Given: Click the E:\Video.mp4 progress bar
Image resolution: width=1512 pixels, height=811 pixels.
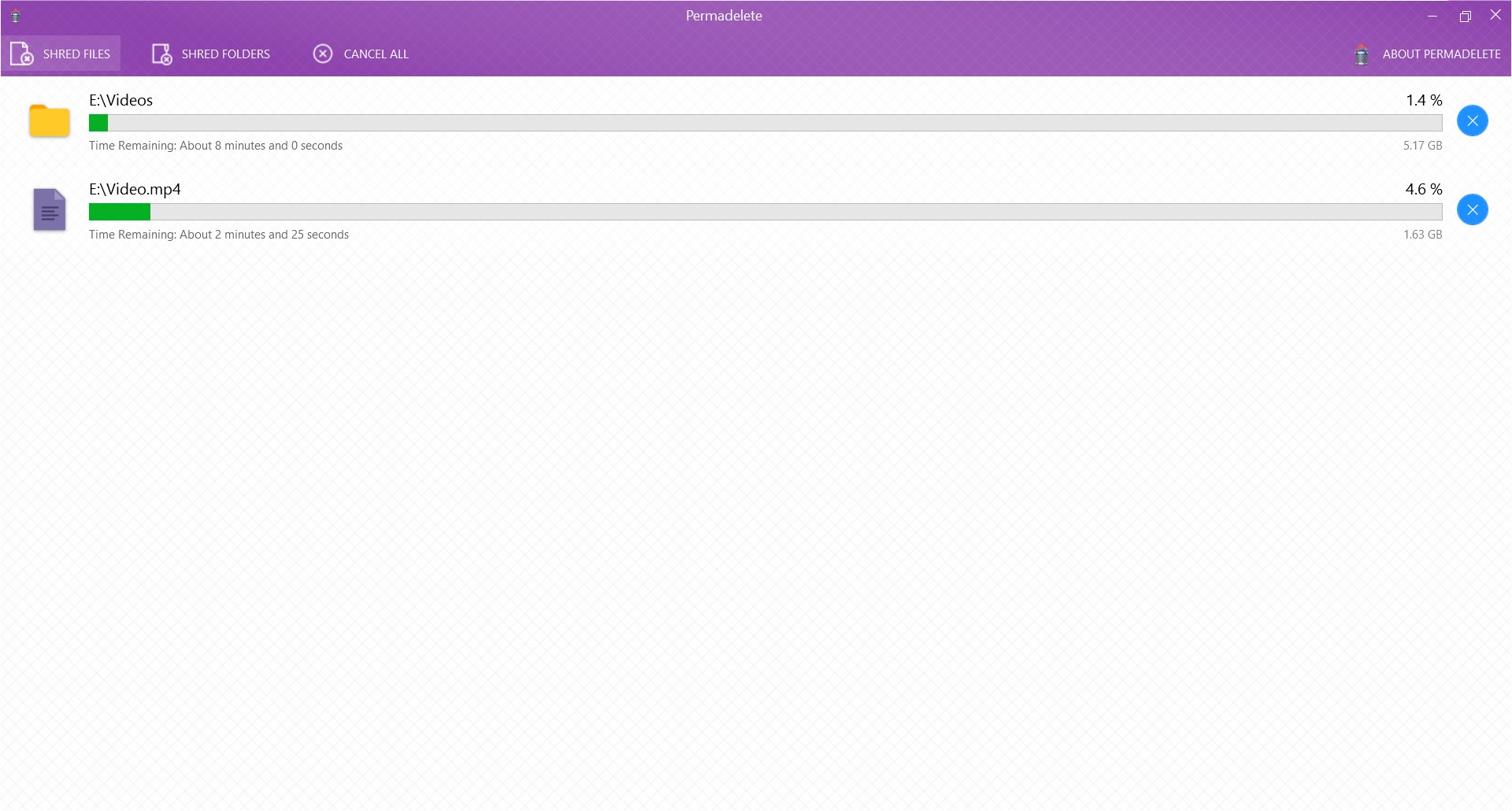Looking at the screenshot, I should coord(765,212).
